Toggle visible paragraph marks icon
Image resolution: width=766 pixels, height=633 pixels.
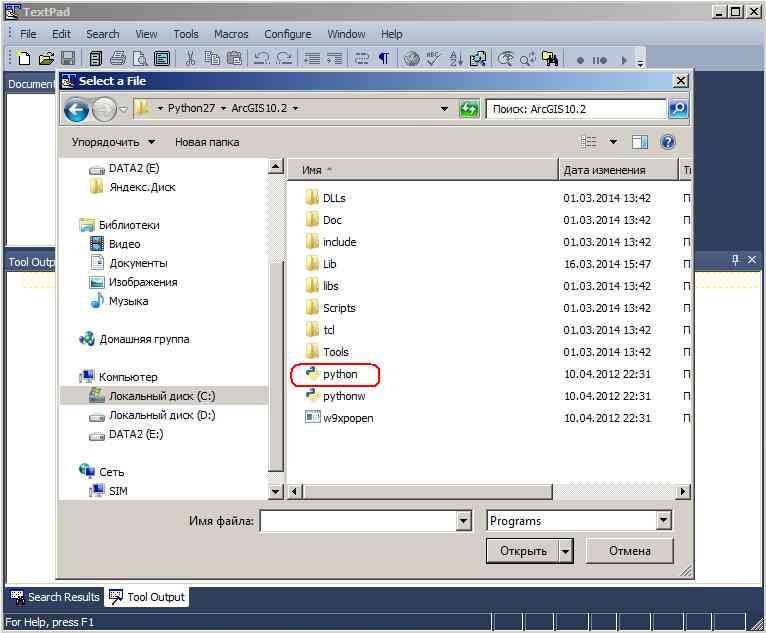384,59
